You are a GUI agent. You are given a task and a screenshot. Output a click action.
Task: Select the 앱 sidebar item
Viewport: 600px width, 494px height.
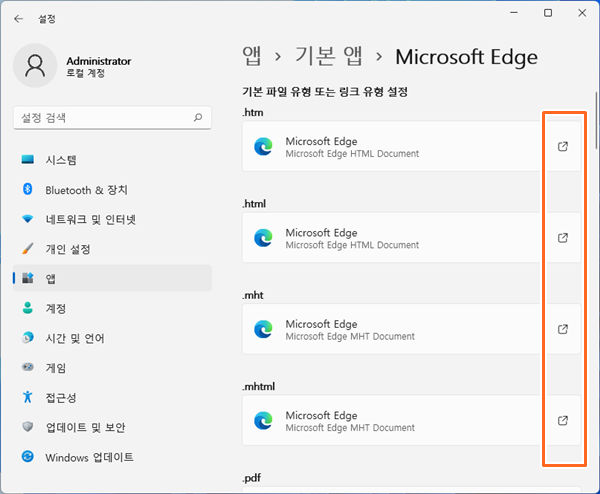112,278
